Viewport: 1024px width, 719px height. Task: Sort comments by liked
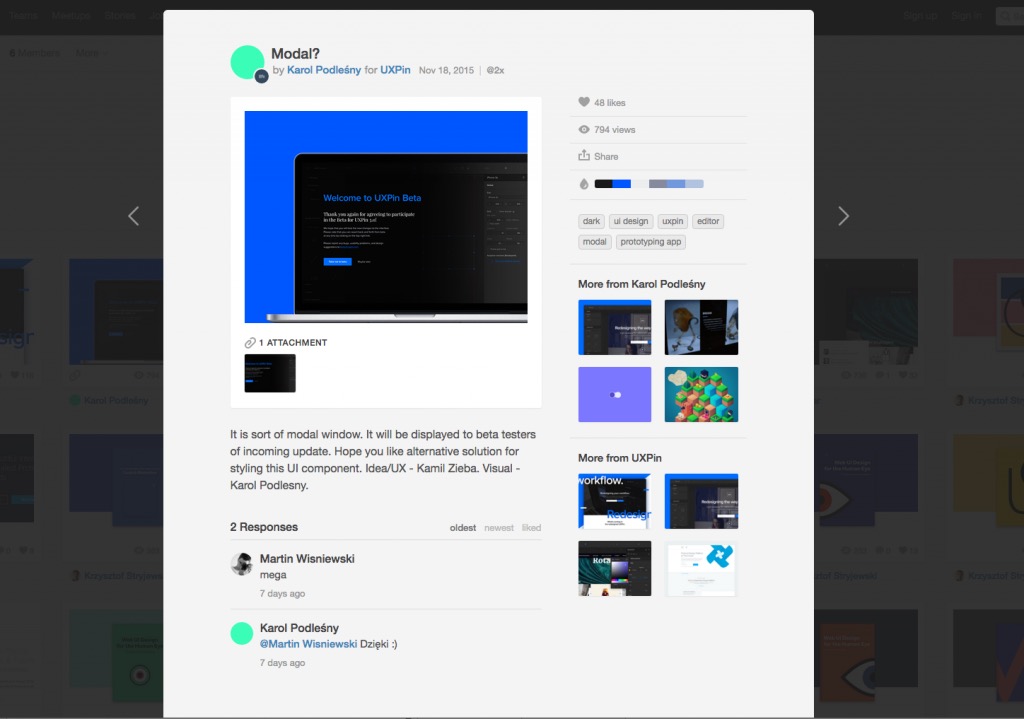pyautogui.click(x=531, y=527)
